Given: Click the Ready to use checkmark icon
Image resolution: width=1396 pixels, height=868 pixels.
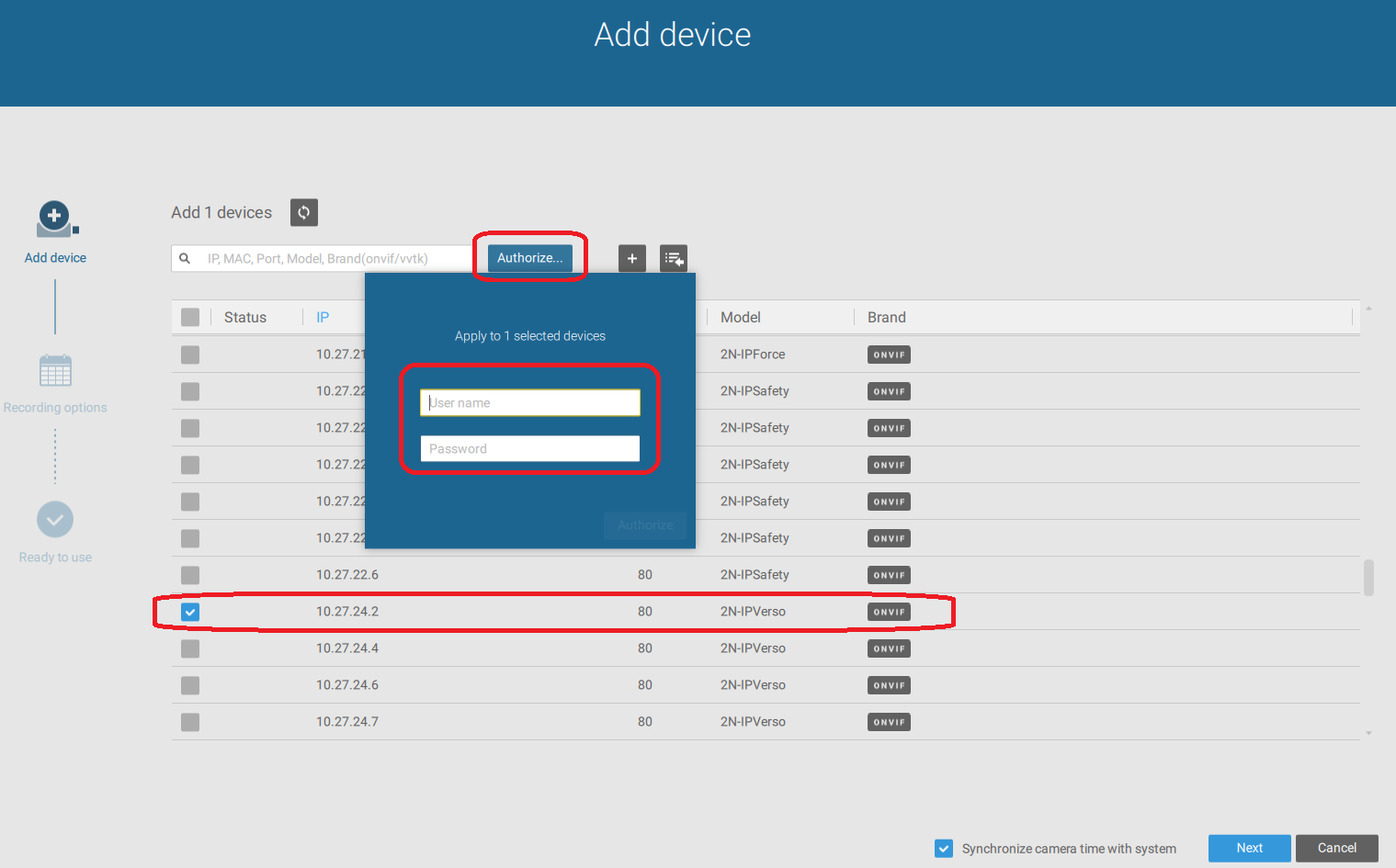Looking at the screenshot, I should (x=55, y=520).
